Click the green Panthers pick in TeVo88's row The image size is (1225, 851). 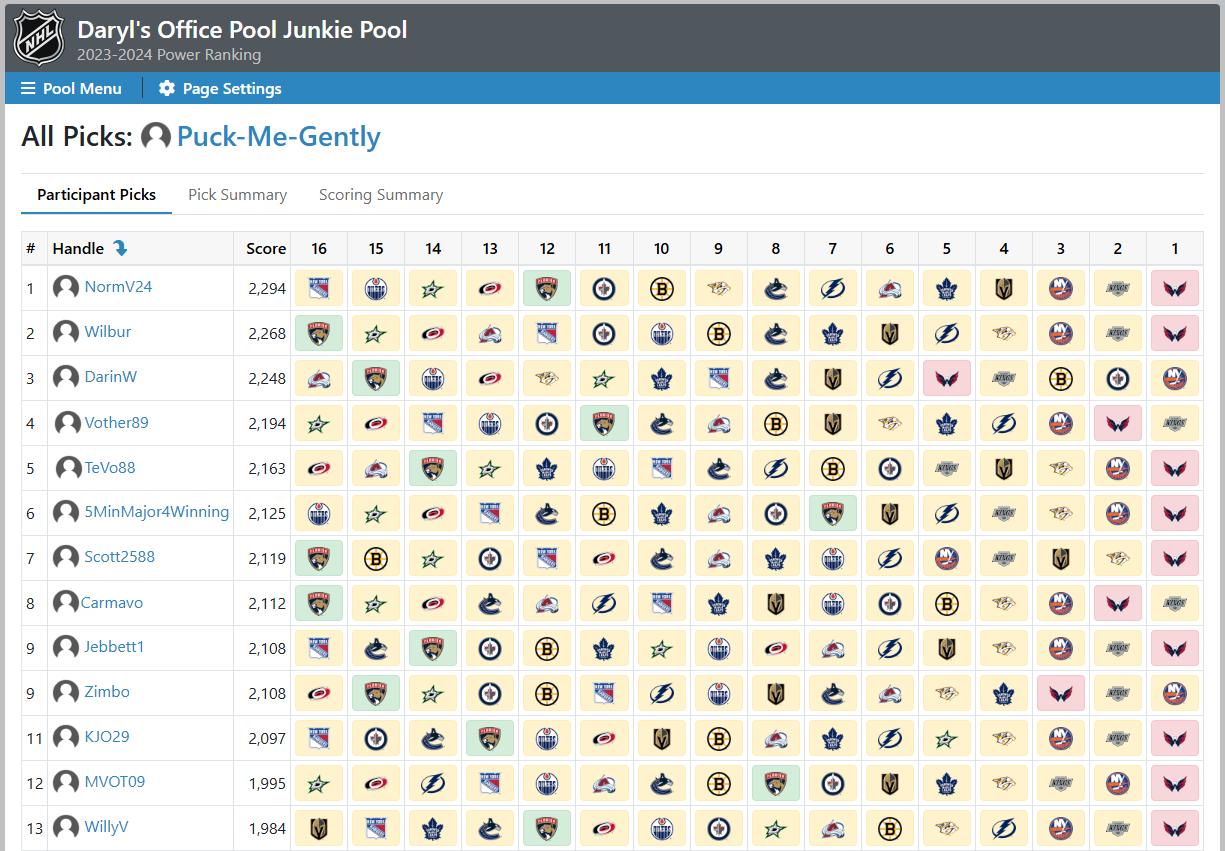pyautogui.click(x=433, y=468)
